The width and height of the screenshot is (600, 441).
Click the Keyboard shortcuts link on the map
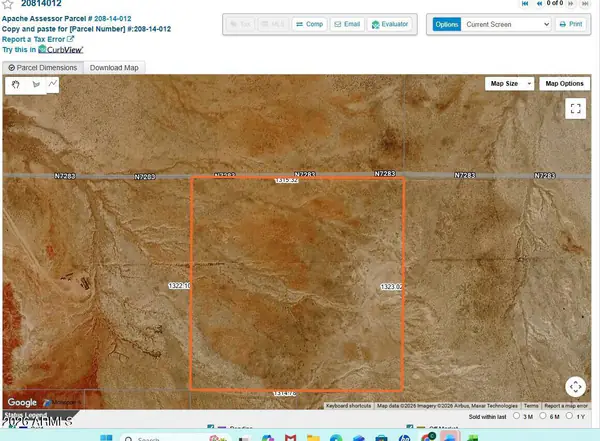348,406
